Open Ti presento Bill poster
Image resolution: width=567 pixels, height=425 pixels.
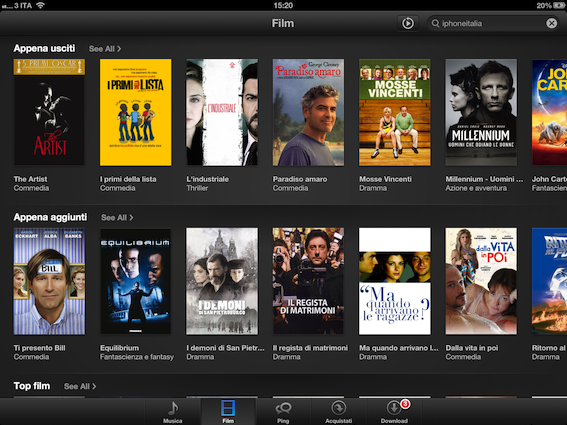click(49, 281)
